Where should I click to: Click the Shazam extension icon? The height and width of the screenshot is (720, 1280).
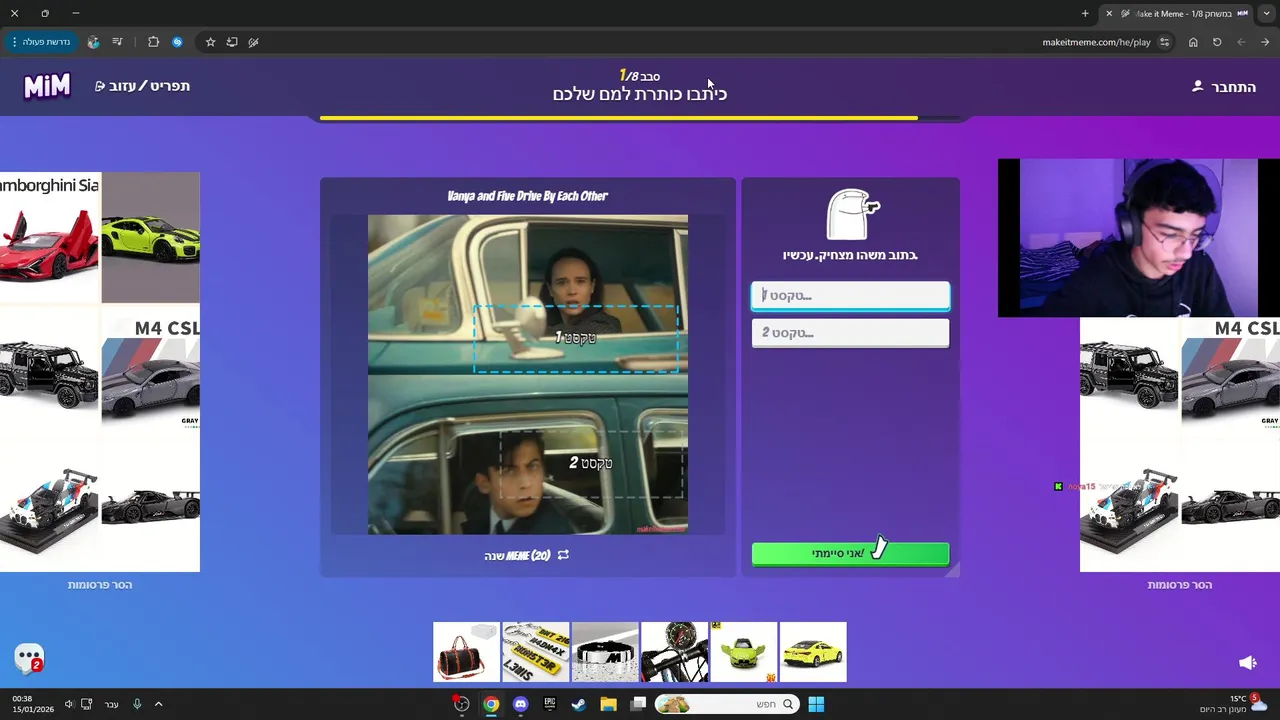coord(177,42)
